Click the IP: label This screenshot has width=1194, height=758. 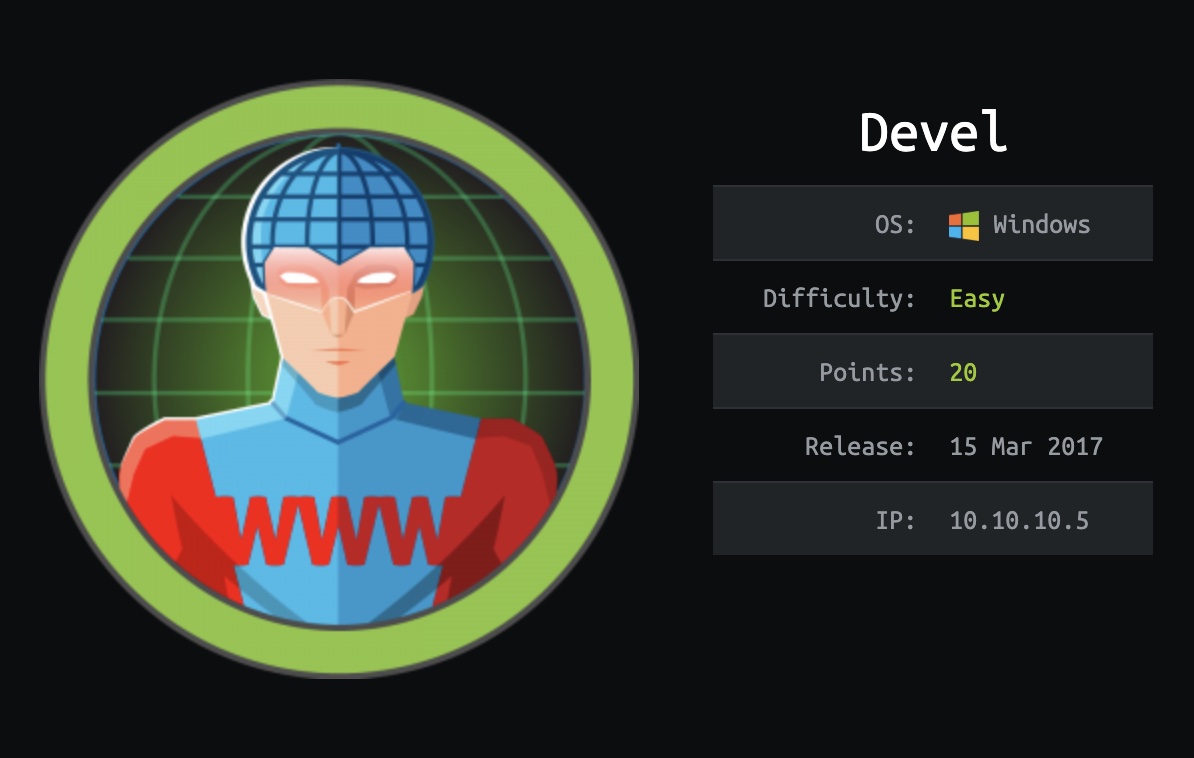(895, 520)
